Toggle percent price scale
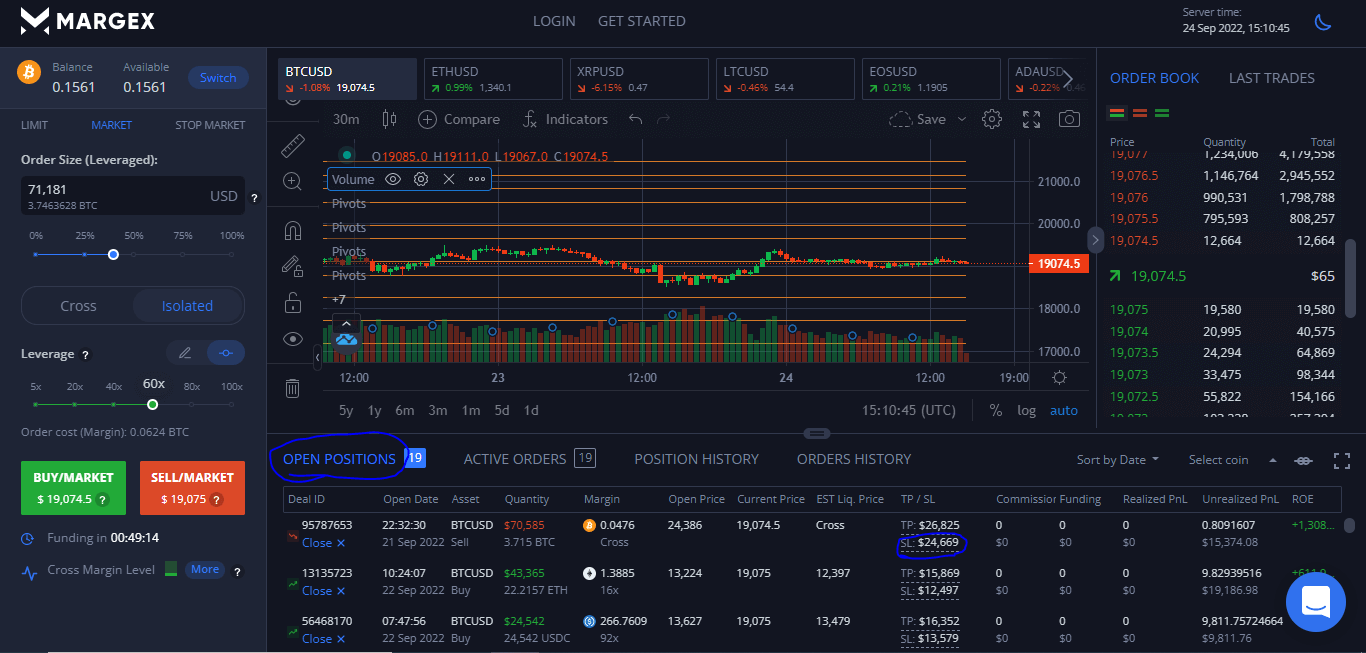The image size is (1366, 653). pyautogui.click(x=995, y=410)
